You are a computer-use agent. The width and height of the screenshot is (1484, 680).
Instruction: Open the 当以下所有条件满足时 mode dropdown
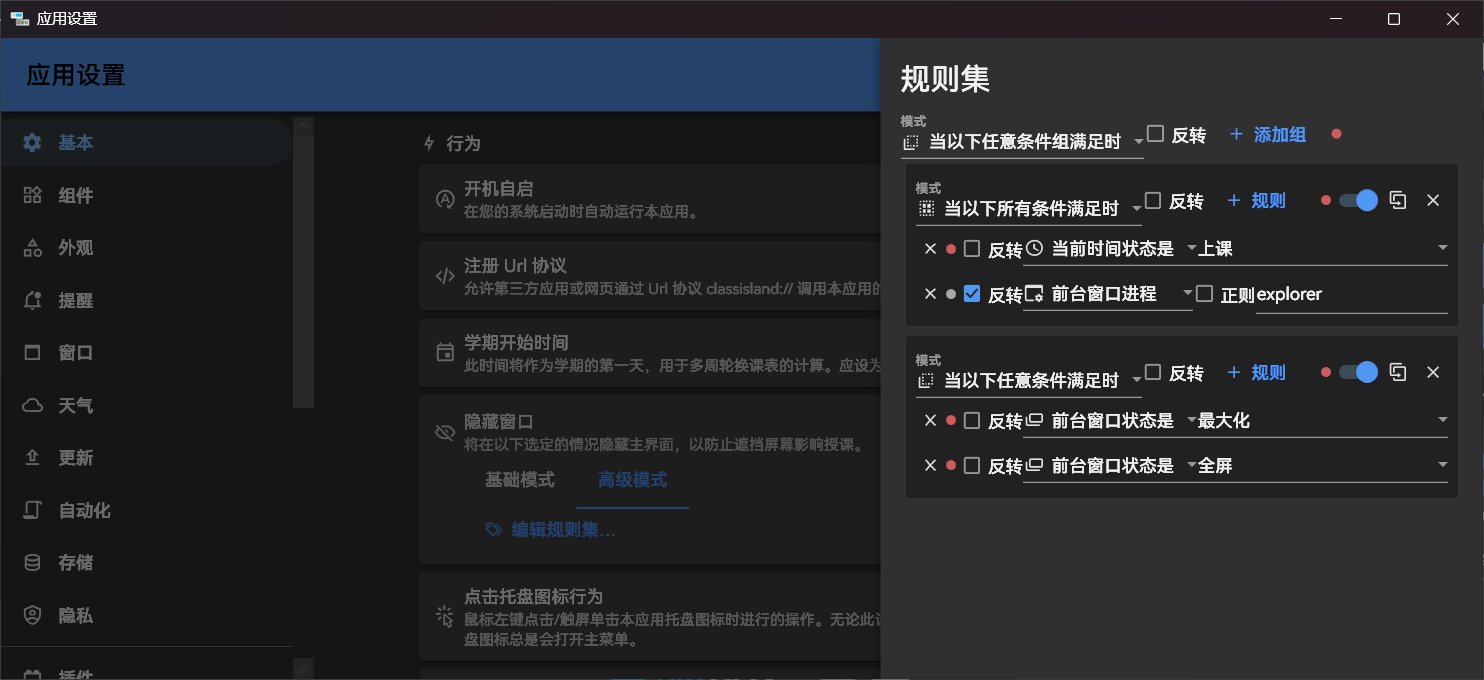coord(1029,209)
